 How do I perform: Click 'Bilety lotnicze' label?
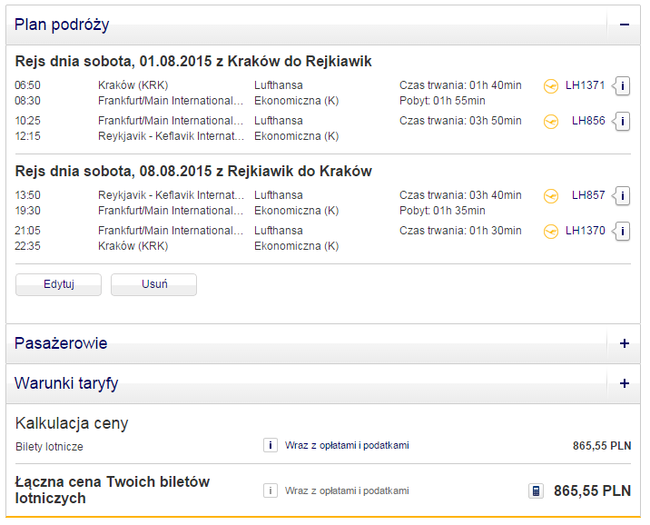pyautogui.click(x=49, y=447)
